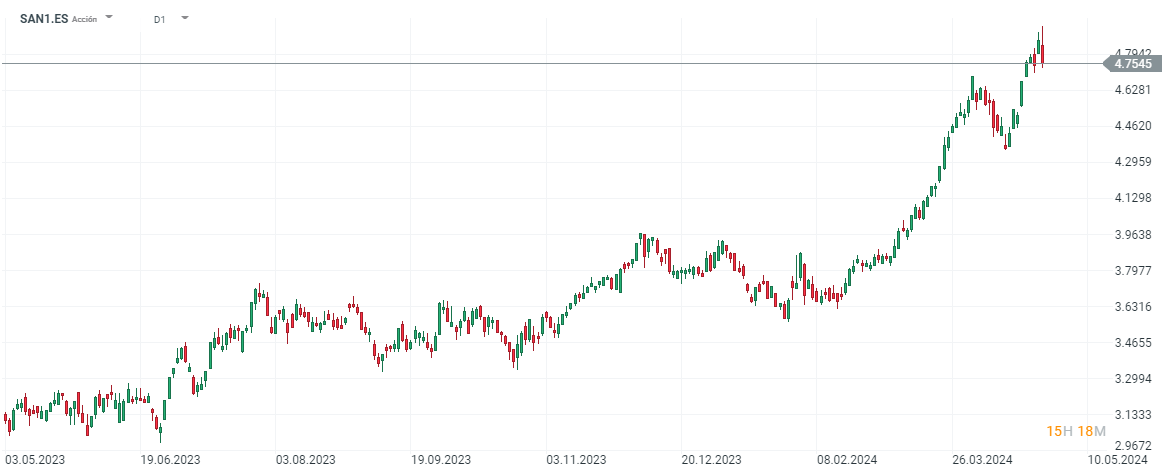Click the current price tag 4.7545
Screen dimensions: 1175x476
(x=1136, y=63)
